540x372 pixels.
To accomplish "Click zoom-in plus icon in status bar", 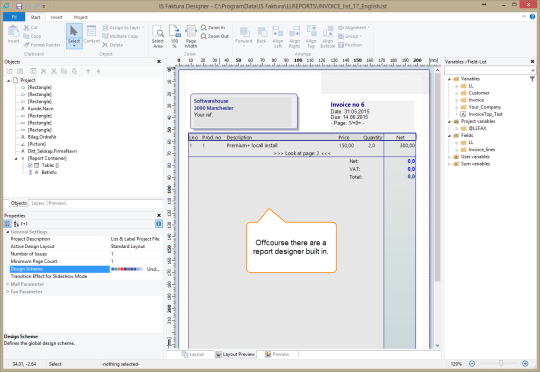I will (525, 363).
